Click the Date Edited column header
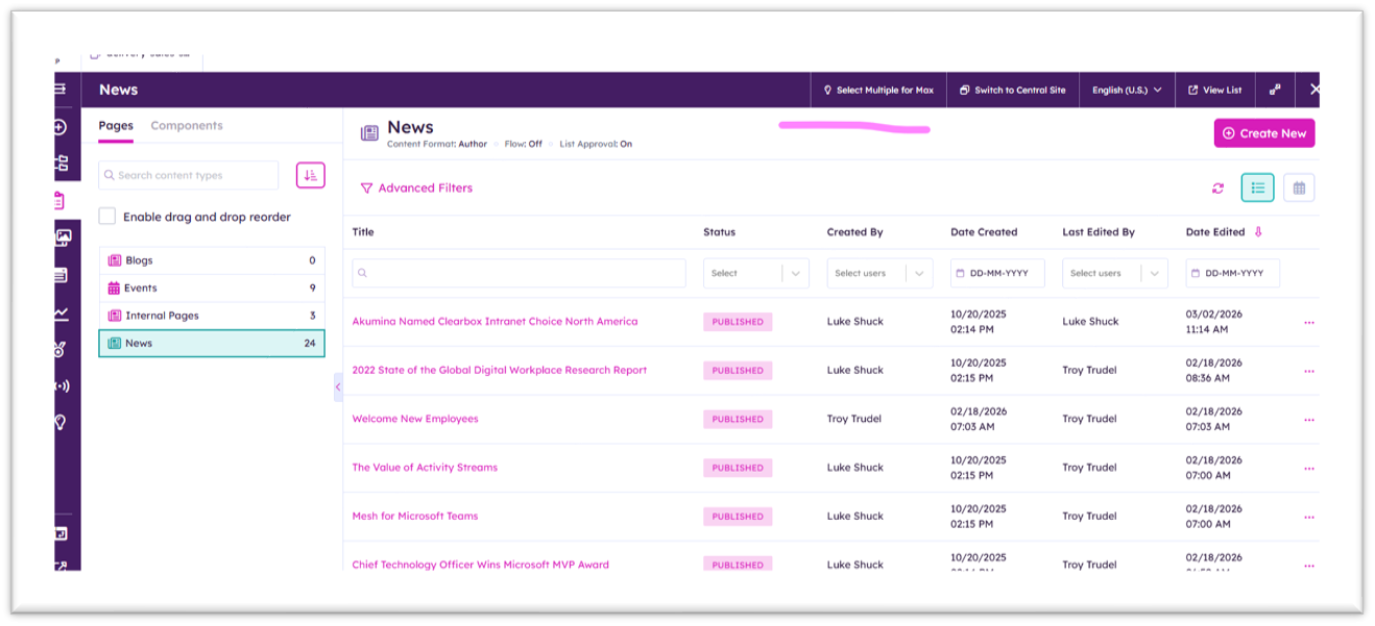1375x626 pixels. (1215, 232)
